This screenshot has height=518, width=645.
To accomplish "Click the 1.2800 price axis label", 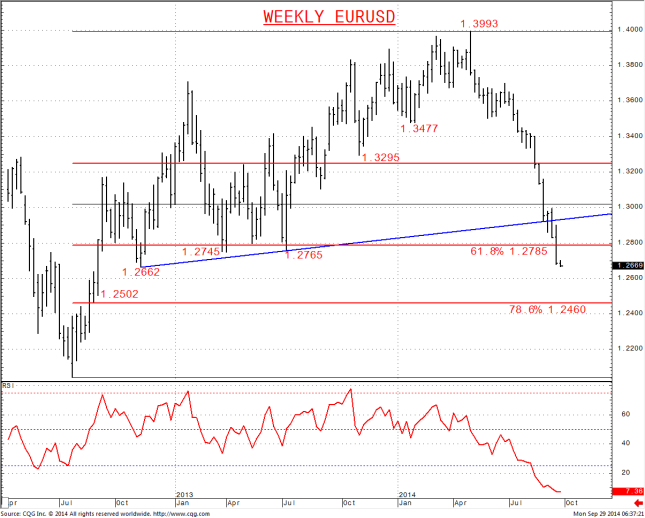I will click(x=630, y=243).
